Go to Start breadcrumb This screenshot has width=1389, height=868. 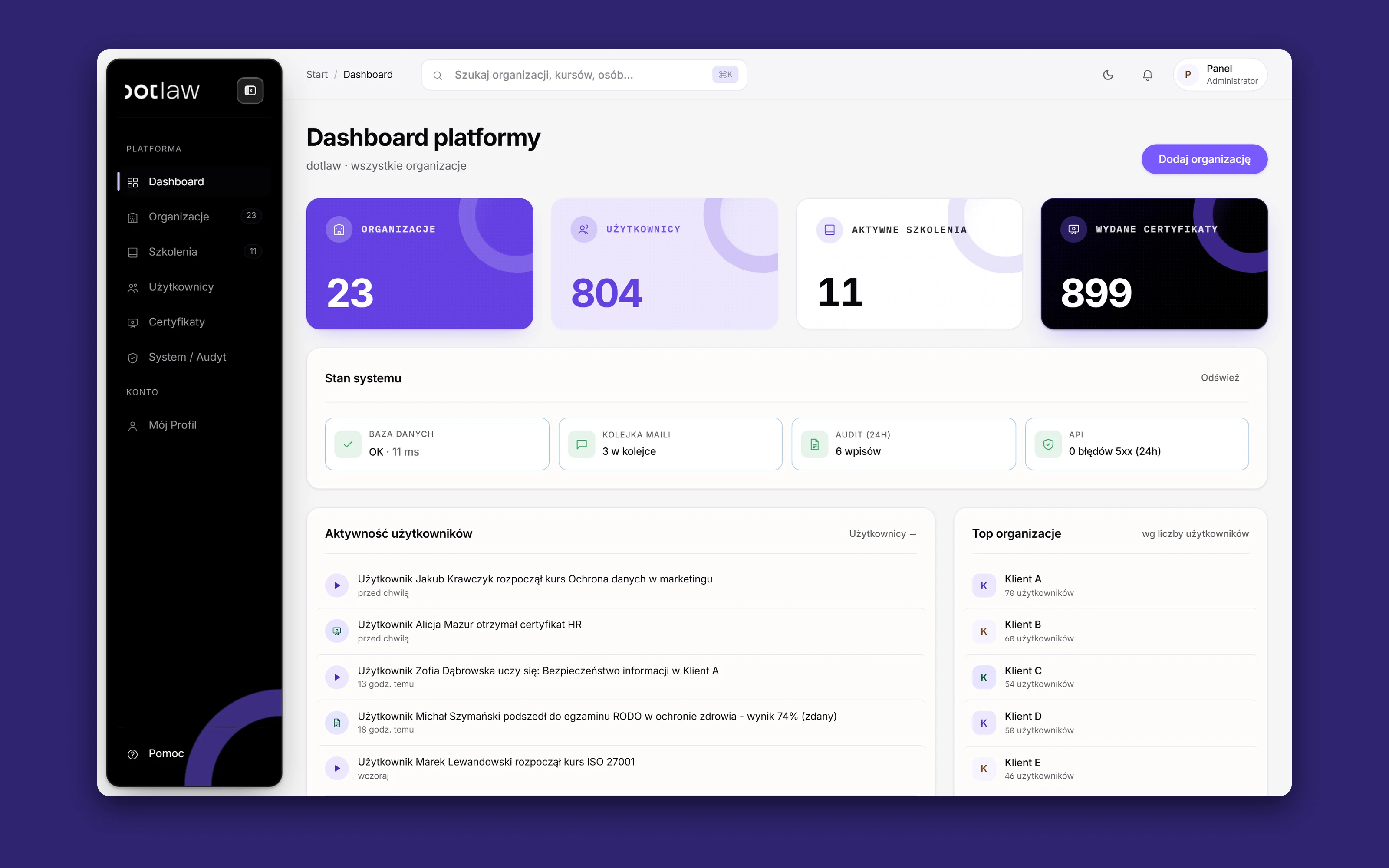317,75
